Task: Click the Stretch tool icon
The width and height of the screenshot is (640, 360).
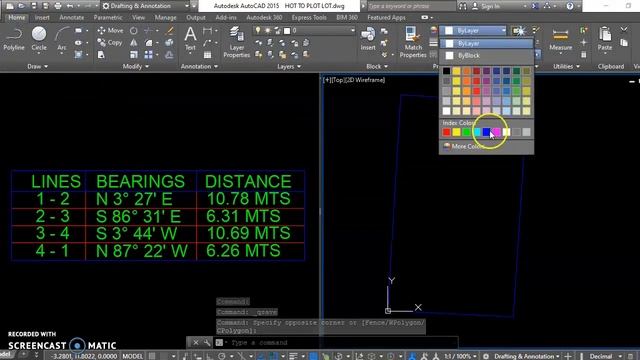Action: click(101, 55)
